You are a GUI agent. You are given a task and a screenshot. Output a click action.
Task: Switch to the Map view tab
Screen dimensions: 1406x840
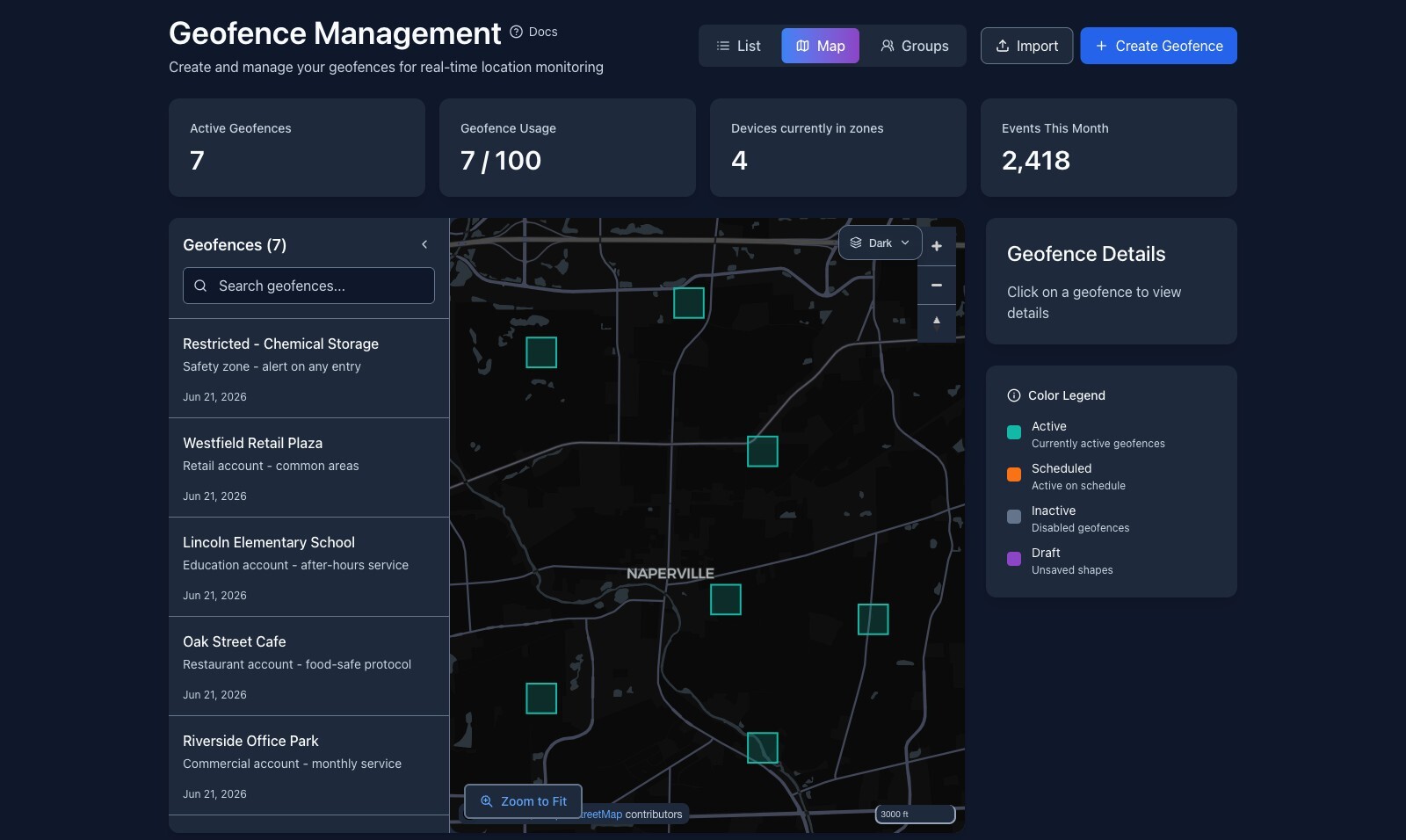pos(820,46)
